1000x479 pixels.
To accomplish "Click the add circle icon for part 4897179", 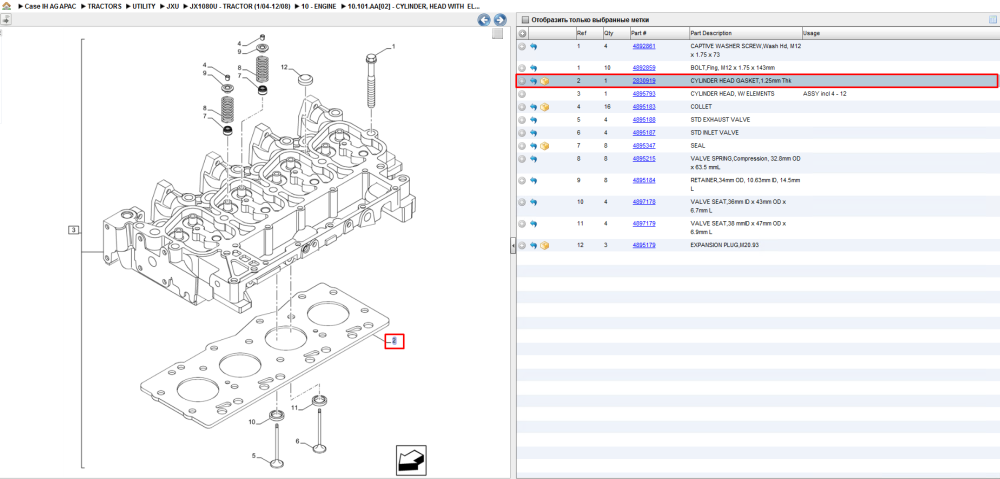I will (522, 224).
